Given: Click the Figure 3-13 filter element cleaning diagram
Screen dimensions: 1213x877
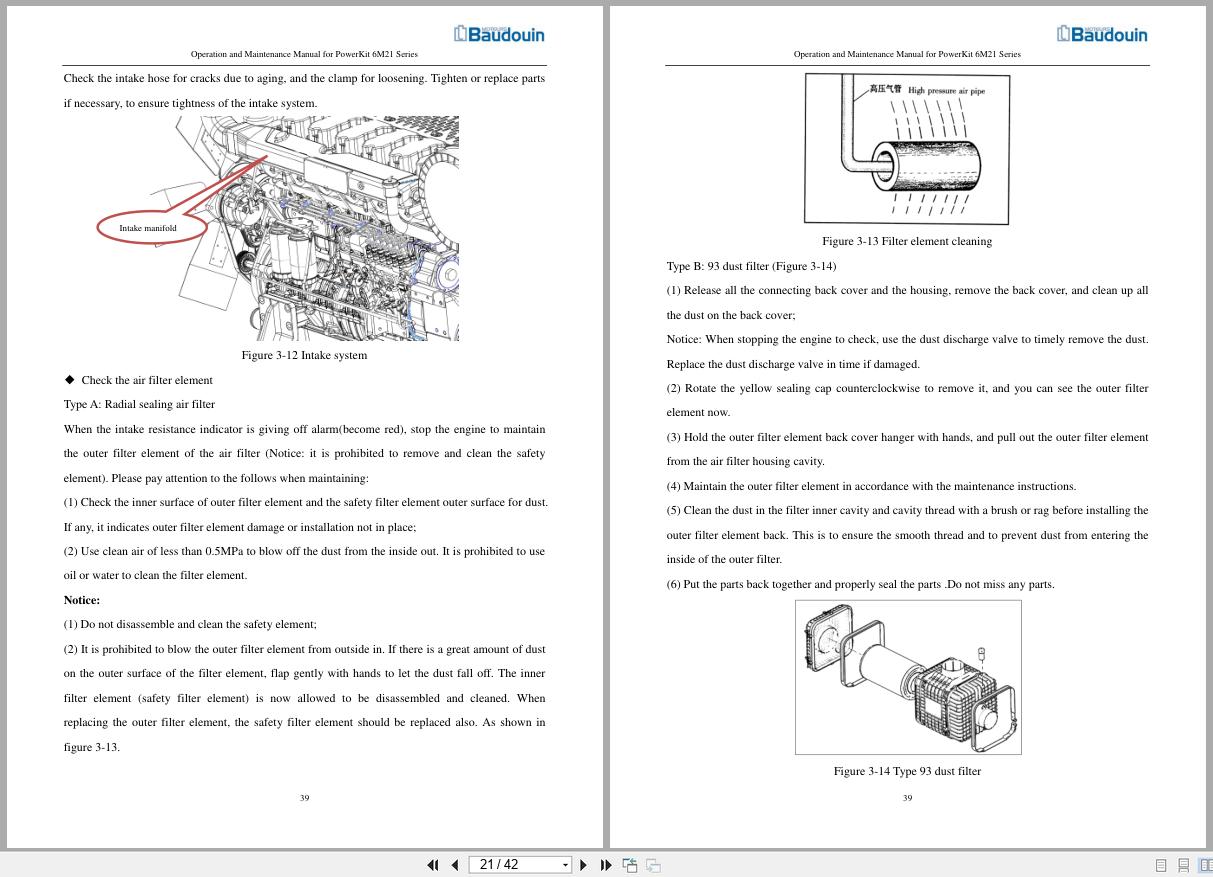Looking at the screenshot, I should pos(905,148).
